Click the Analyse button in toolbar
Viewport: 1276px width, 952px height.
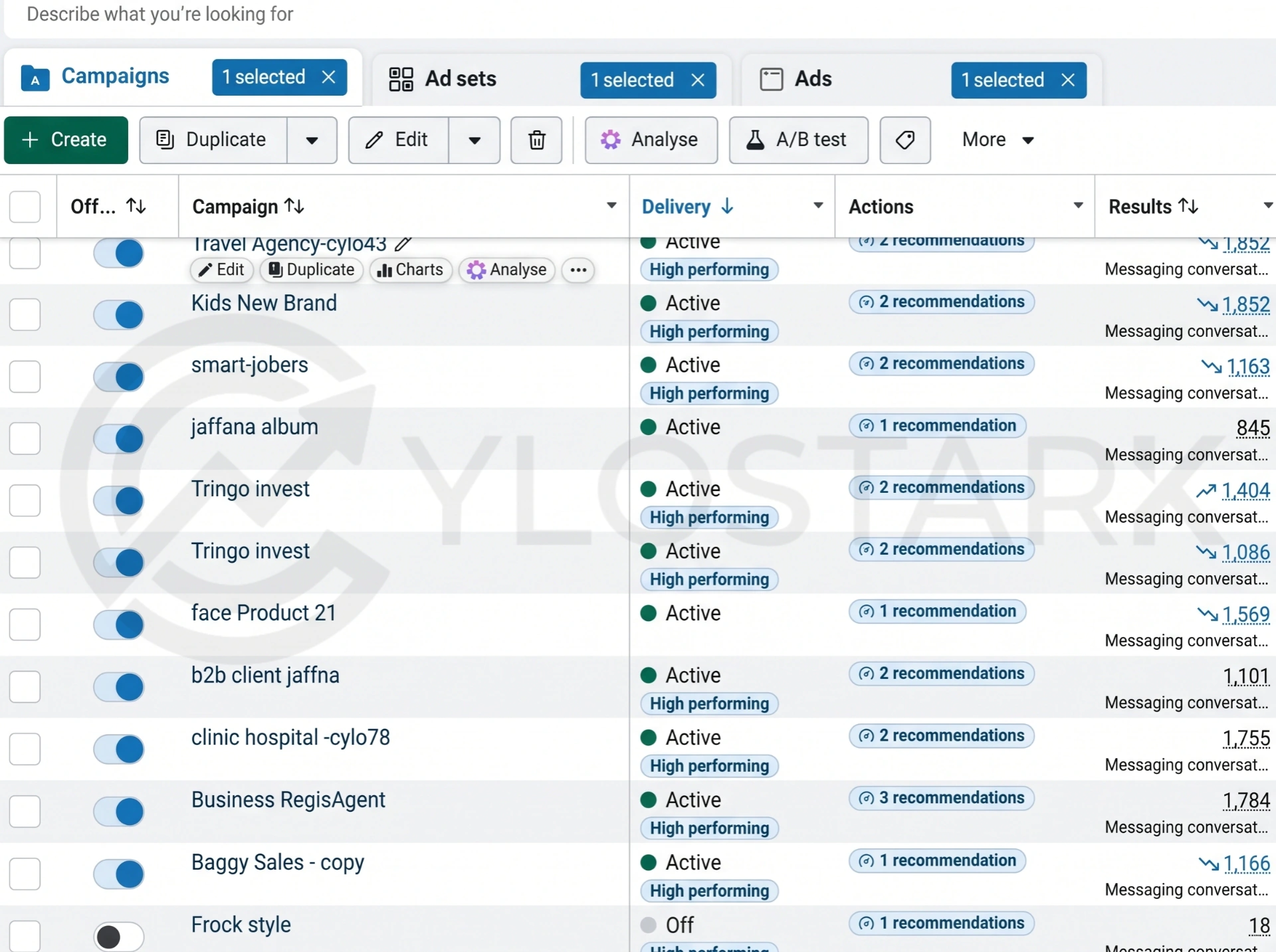point(651,140)
